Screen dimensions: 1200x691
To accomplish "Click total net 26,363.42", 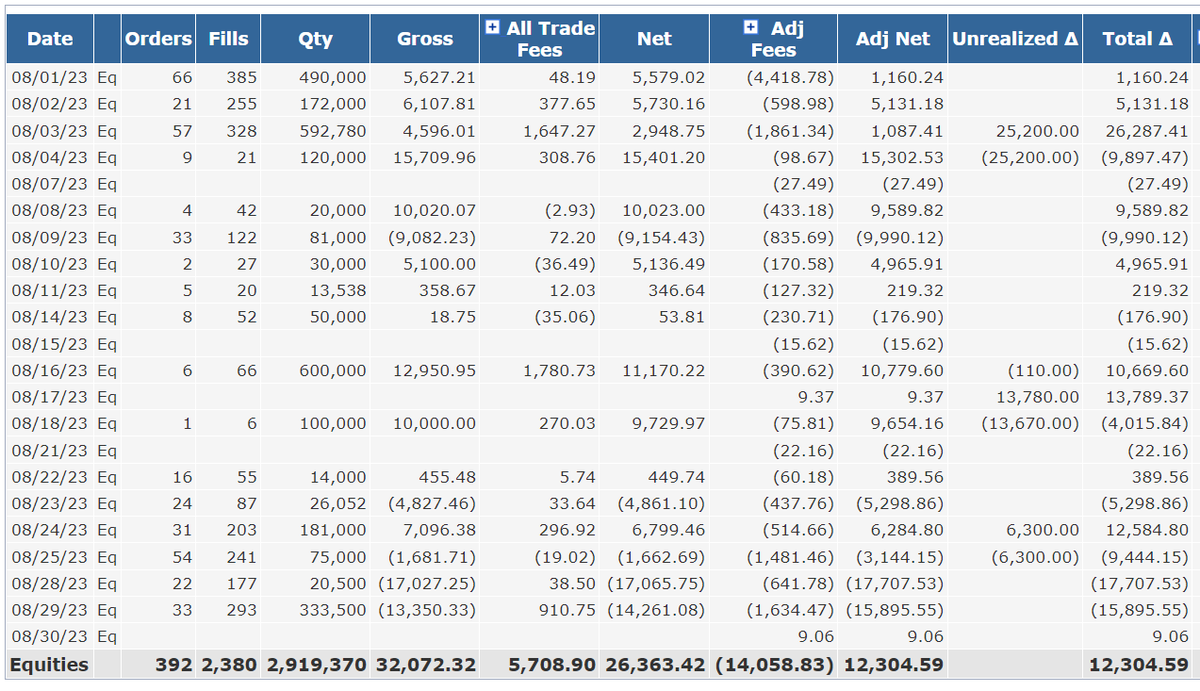I will point(655,664).
